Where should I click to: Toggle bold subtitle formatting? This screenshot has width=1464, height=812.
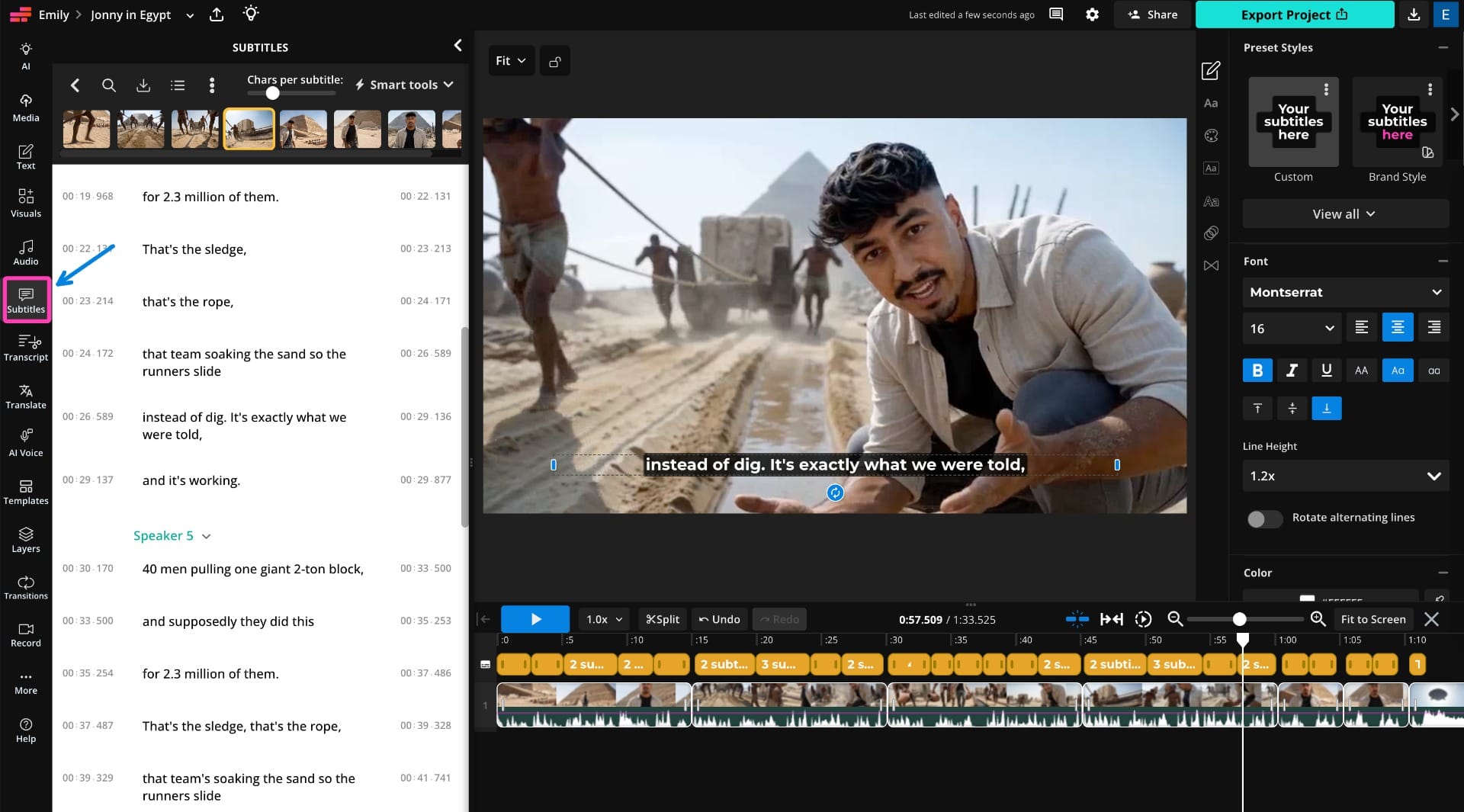click(x=1257, y=370)
